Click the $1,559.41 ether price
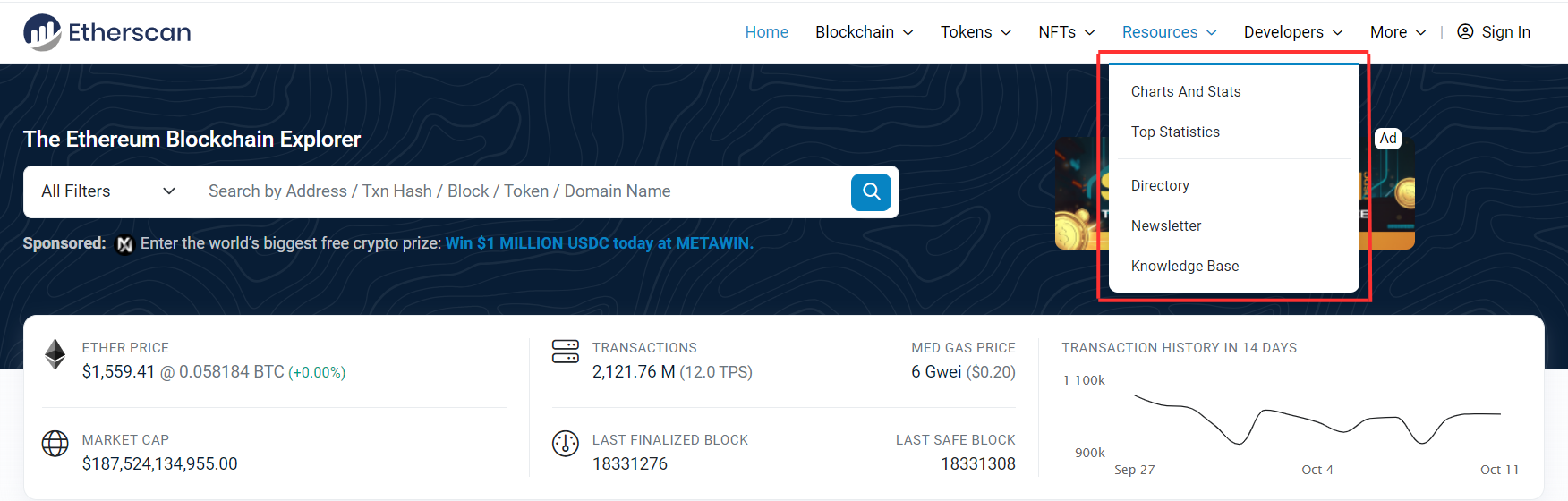1568x501 pixels. click(x=118, y=372)
